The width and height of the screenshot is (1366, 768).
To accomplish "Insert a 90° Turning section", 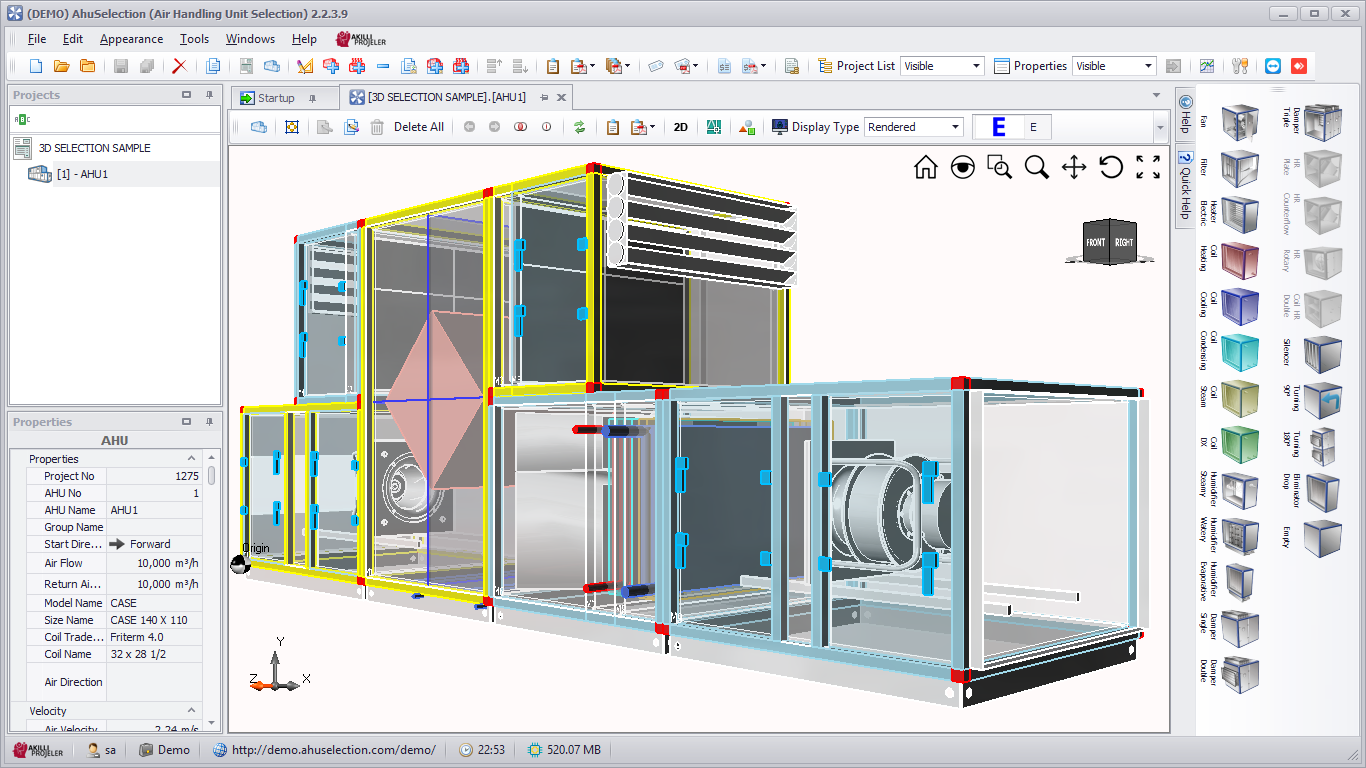I will pos(1322,399).
